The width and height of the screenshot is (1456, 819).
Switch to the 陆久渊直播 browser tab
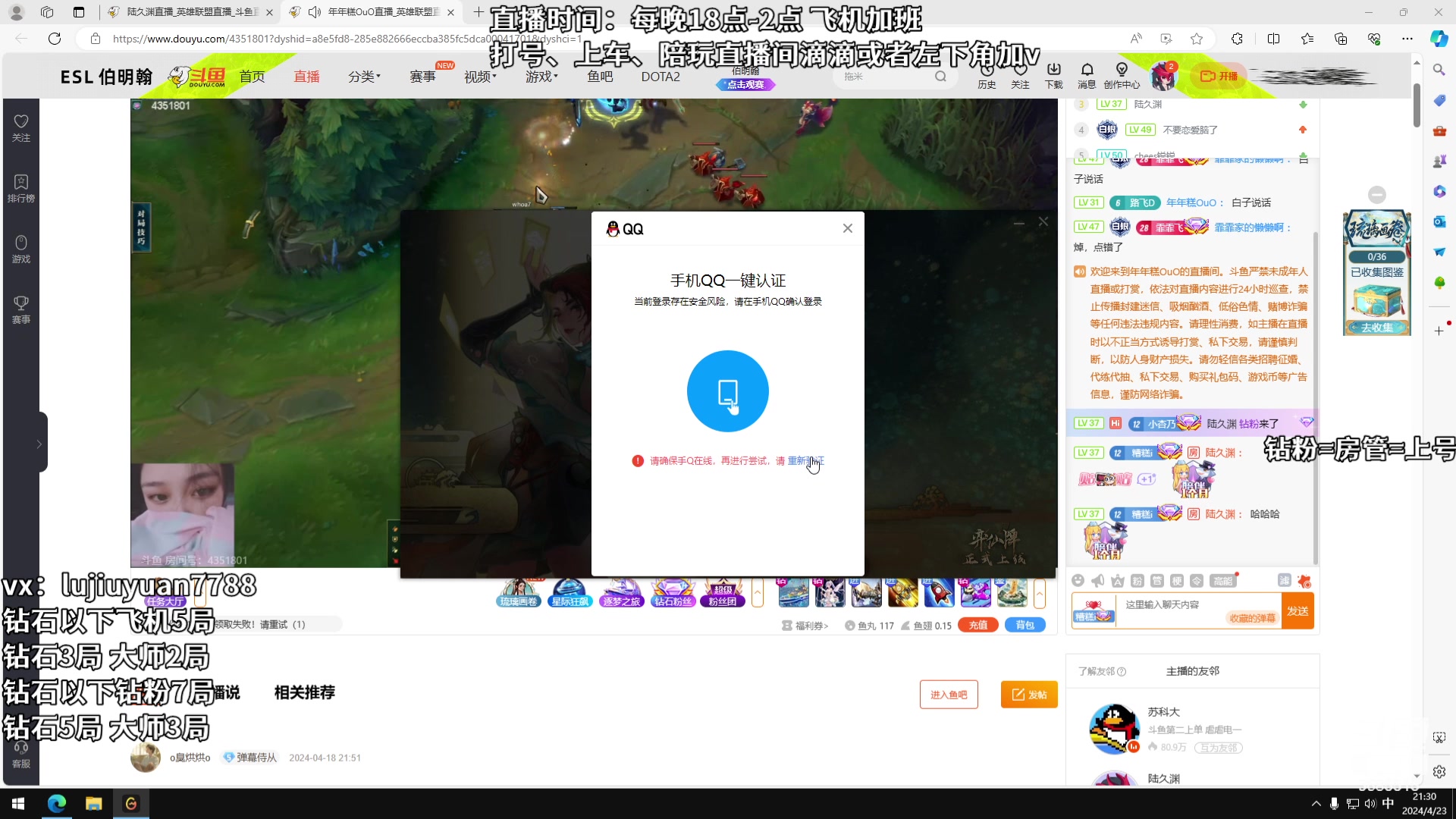193,12
